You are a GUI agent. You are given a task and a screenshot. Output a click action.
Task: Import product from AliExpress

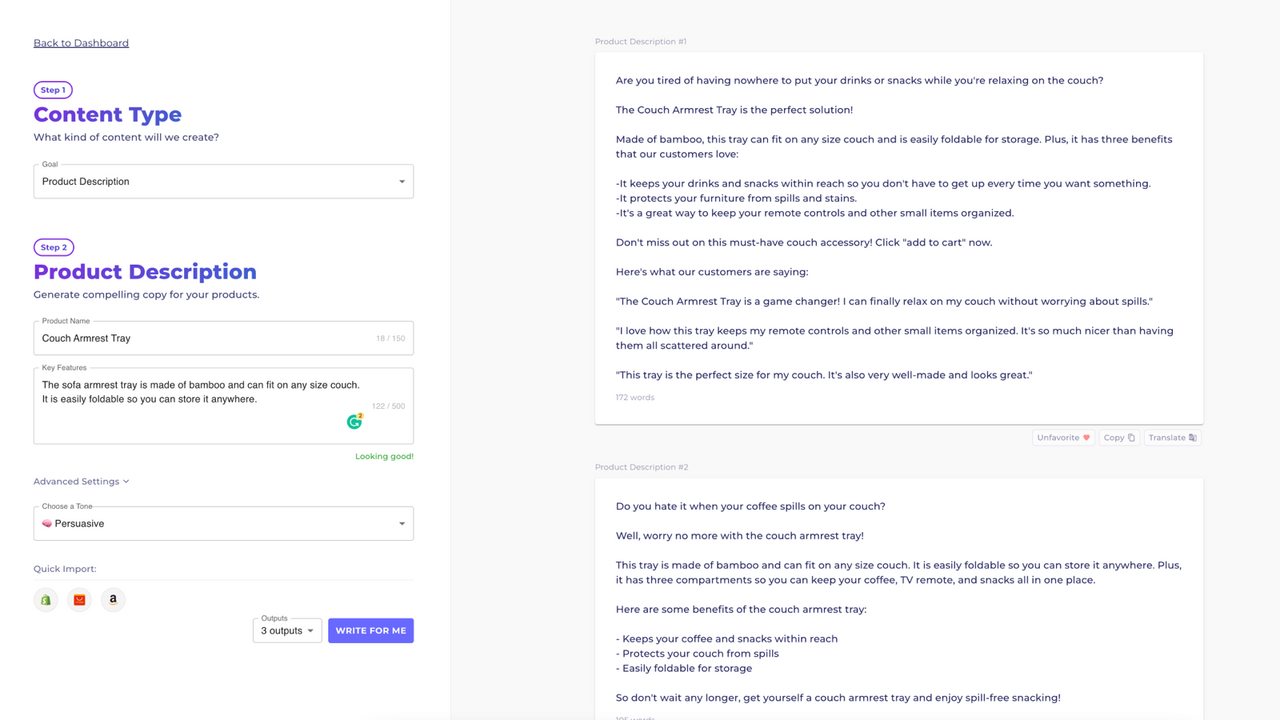point(79,599)
